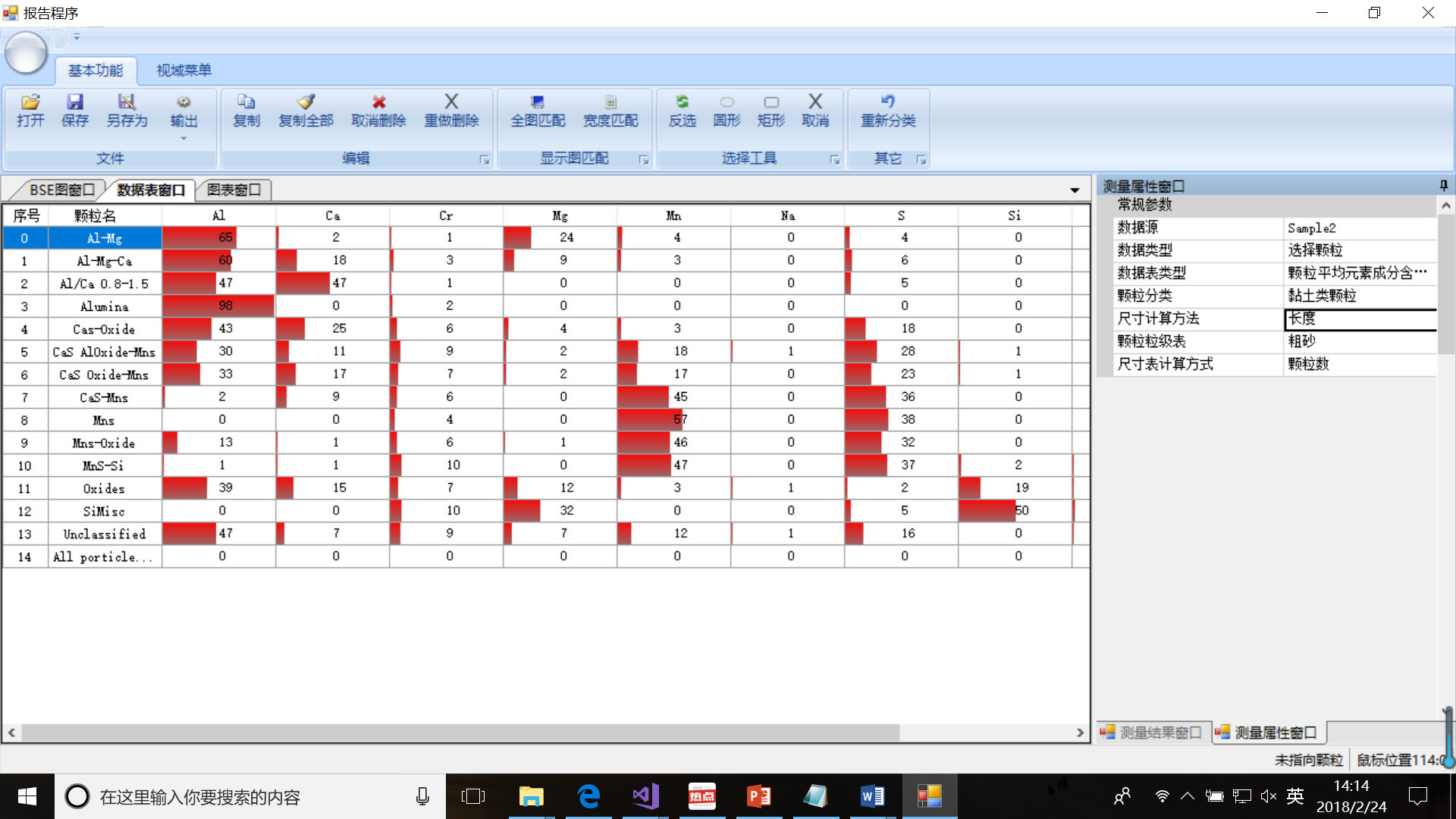
Task: Select the 矩形 rectangle selection tool
Action: coord(771,102)
